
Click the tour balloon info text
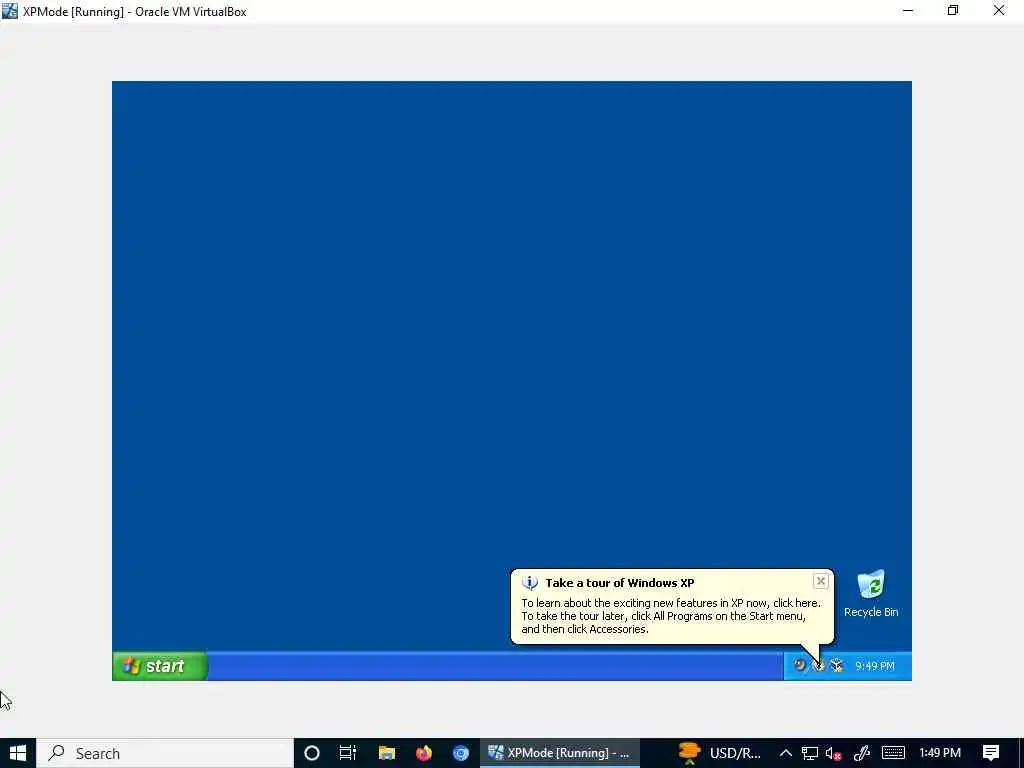coord(671,616)
